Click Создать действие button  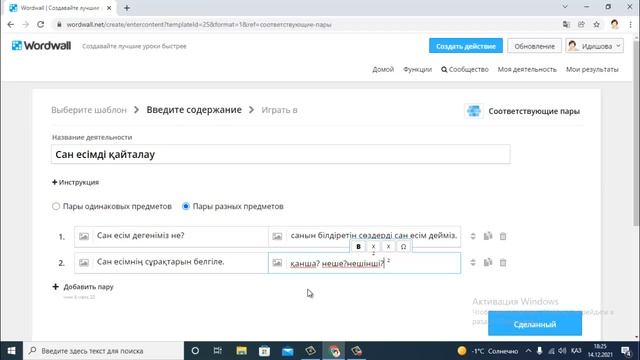coord(466,46)
